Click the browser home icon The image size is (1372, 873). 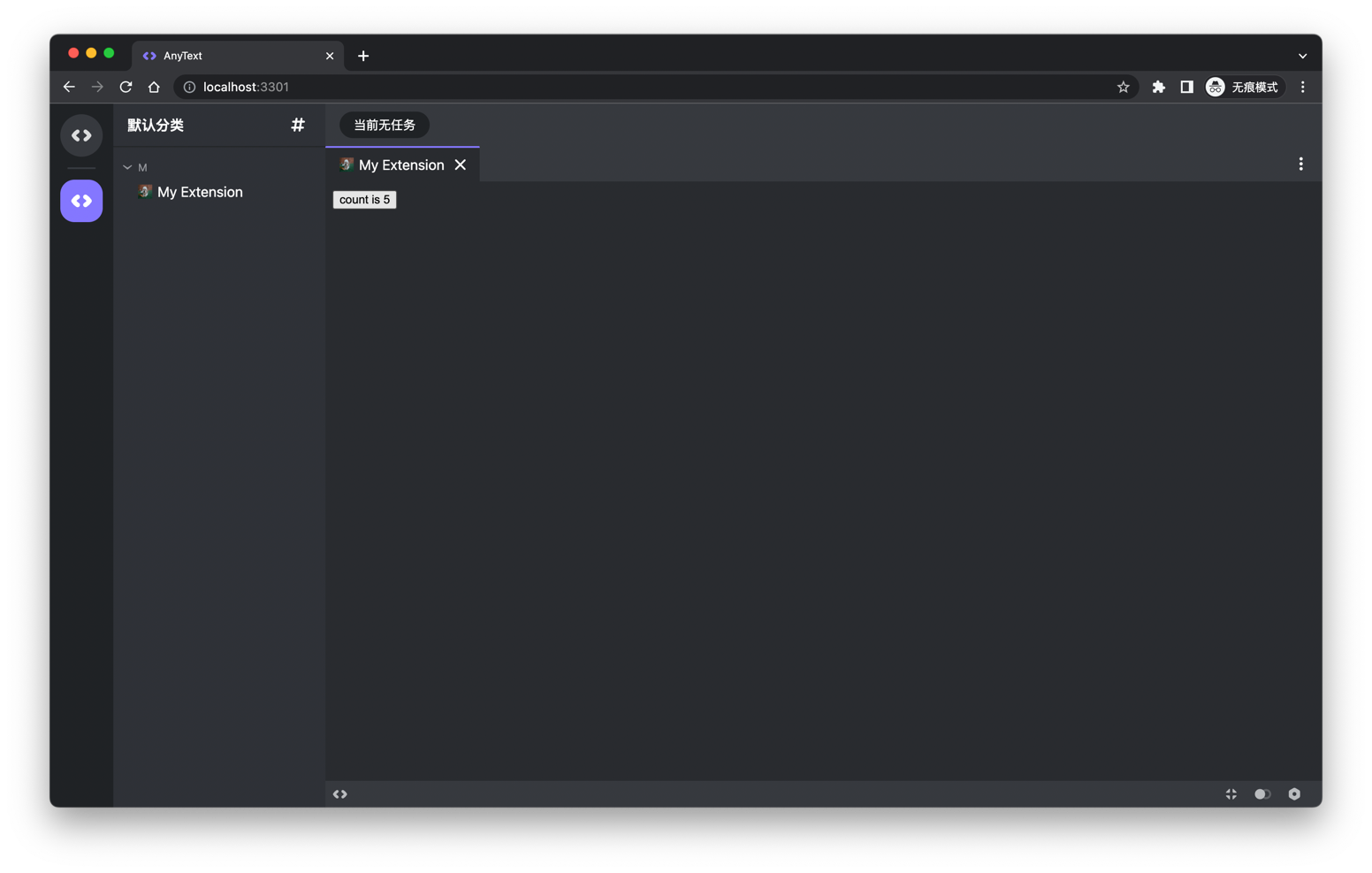(x=154, y=87)
